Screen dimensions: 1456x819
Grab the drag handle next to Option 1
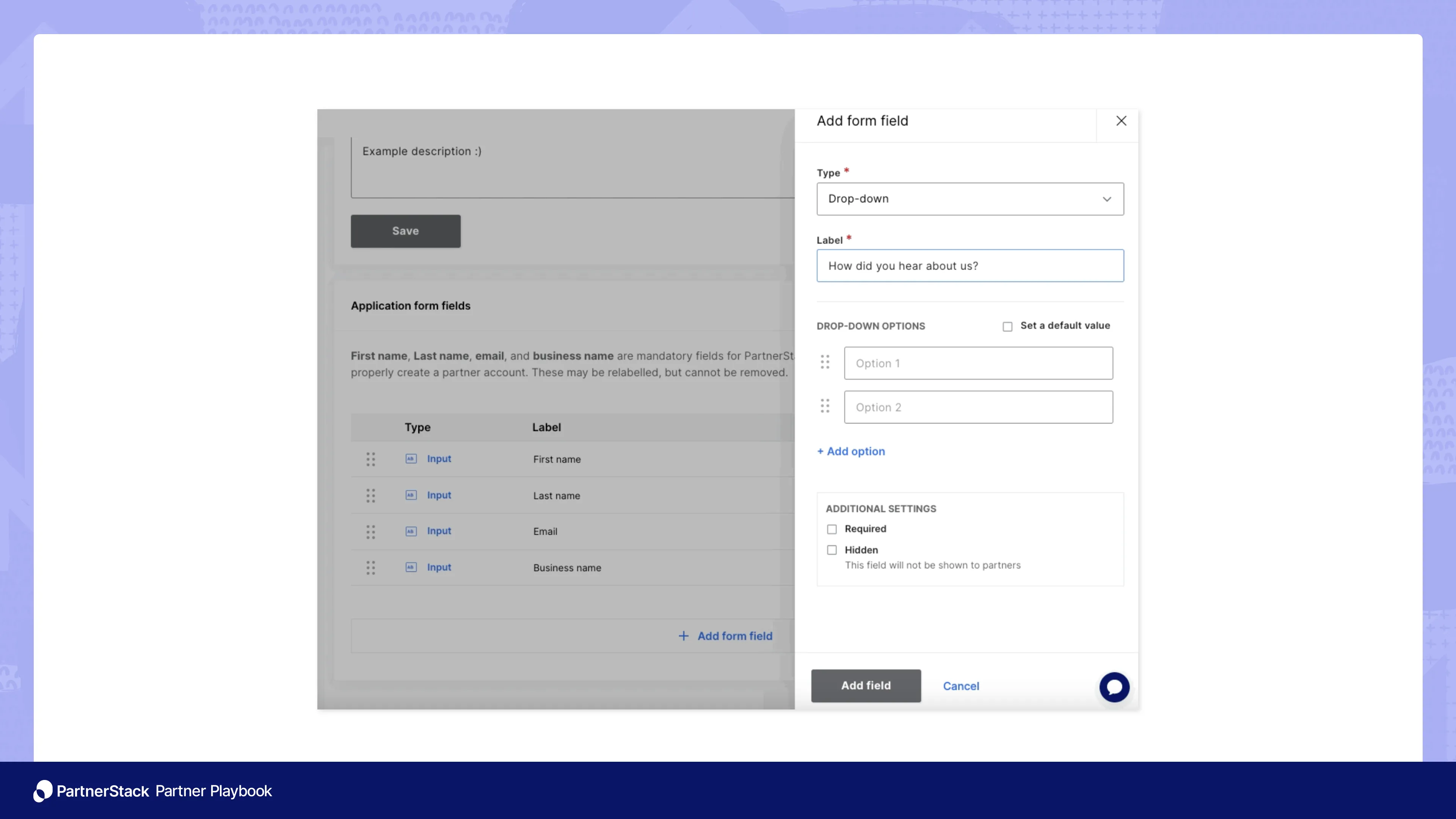[x=825, y=362]
